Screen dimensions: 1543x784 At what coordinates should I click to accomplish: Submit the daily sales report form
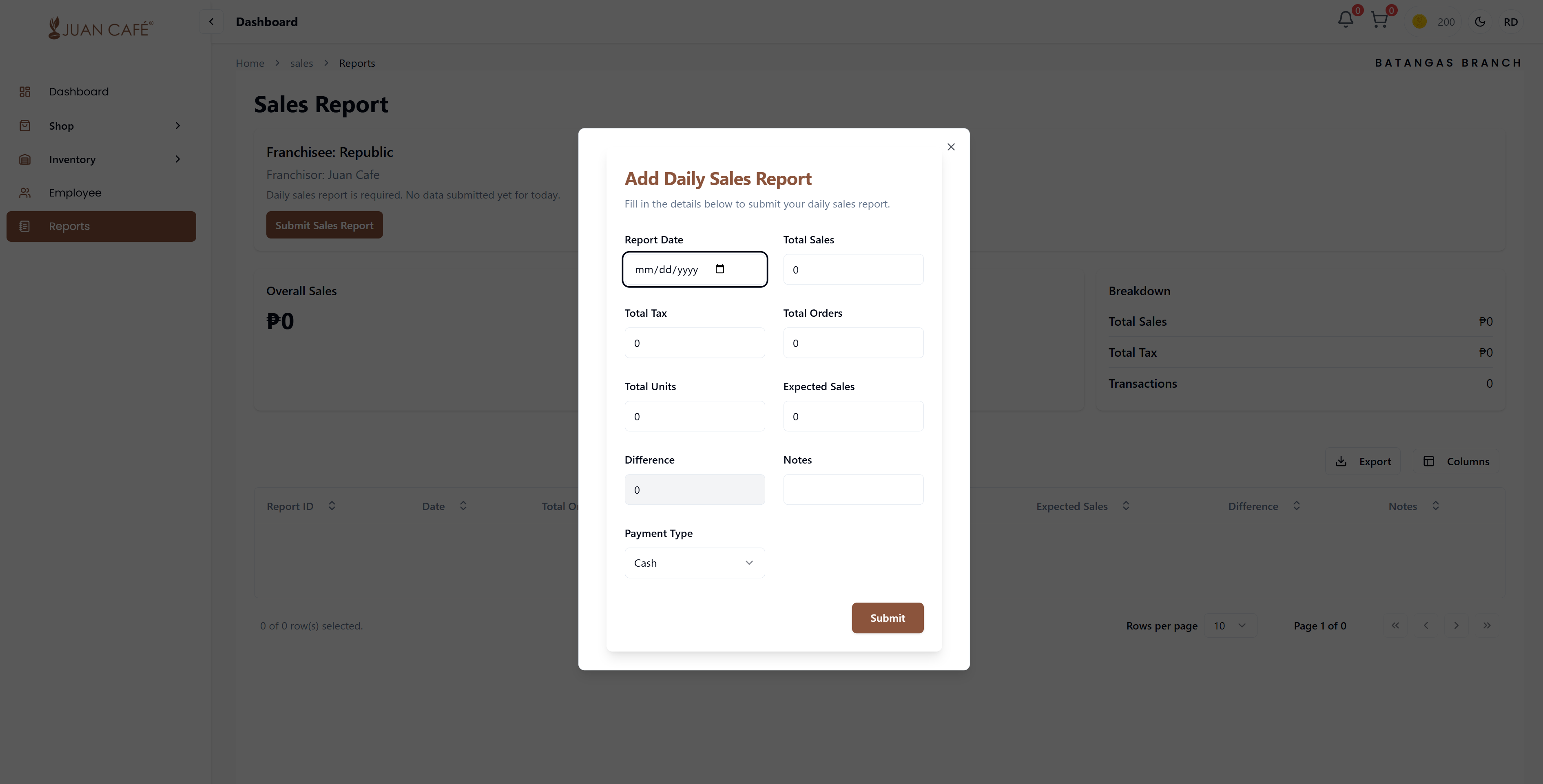[887, 618]
